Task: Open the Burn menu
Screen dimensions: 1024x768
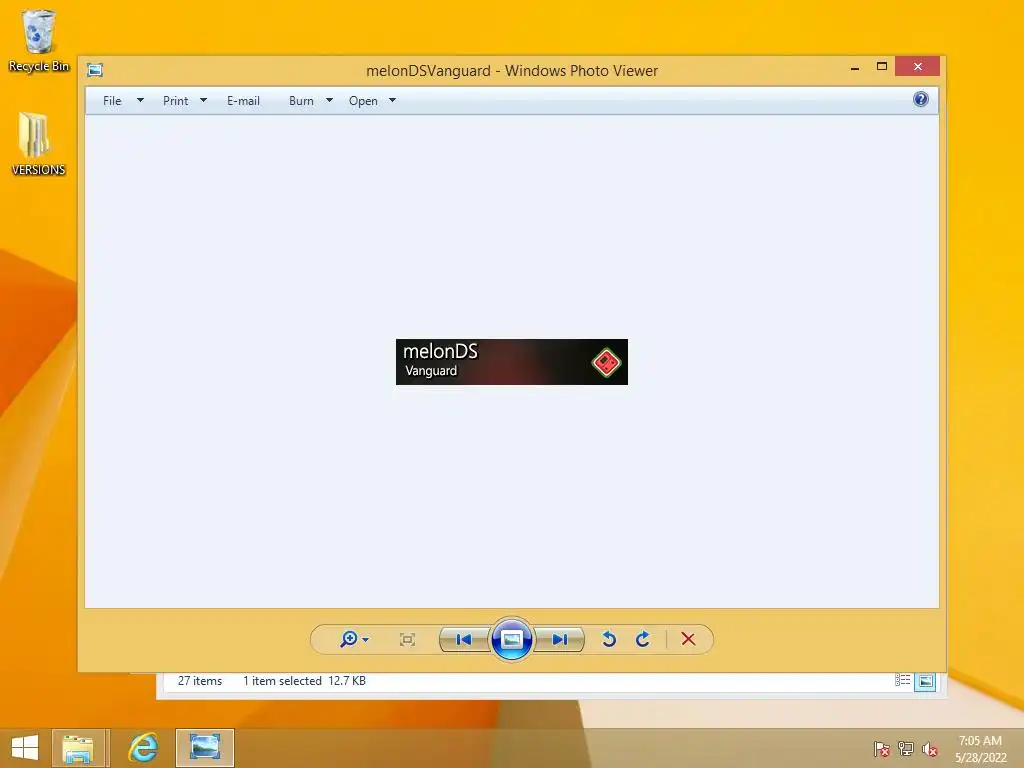Action: click(301, 101)
